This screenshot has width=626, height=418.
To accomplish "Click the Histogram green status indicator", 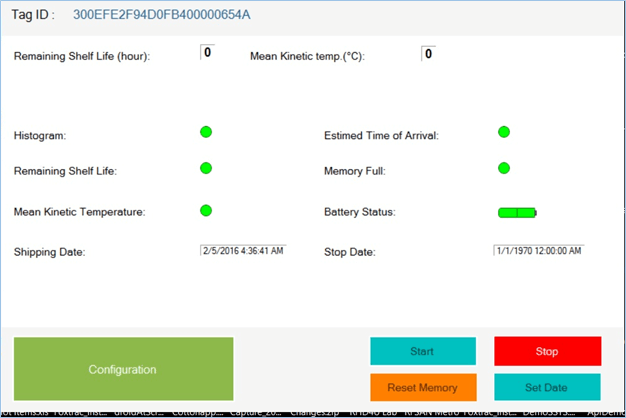I will pyautogui.click(x=206, y=132).
